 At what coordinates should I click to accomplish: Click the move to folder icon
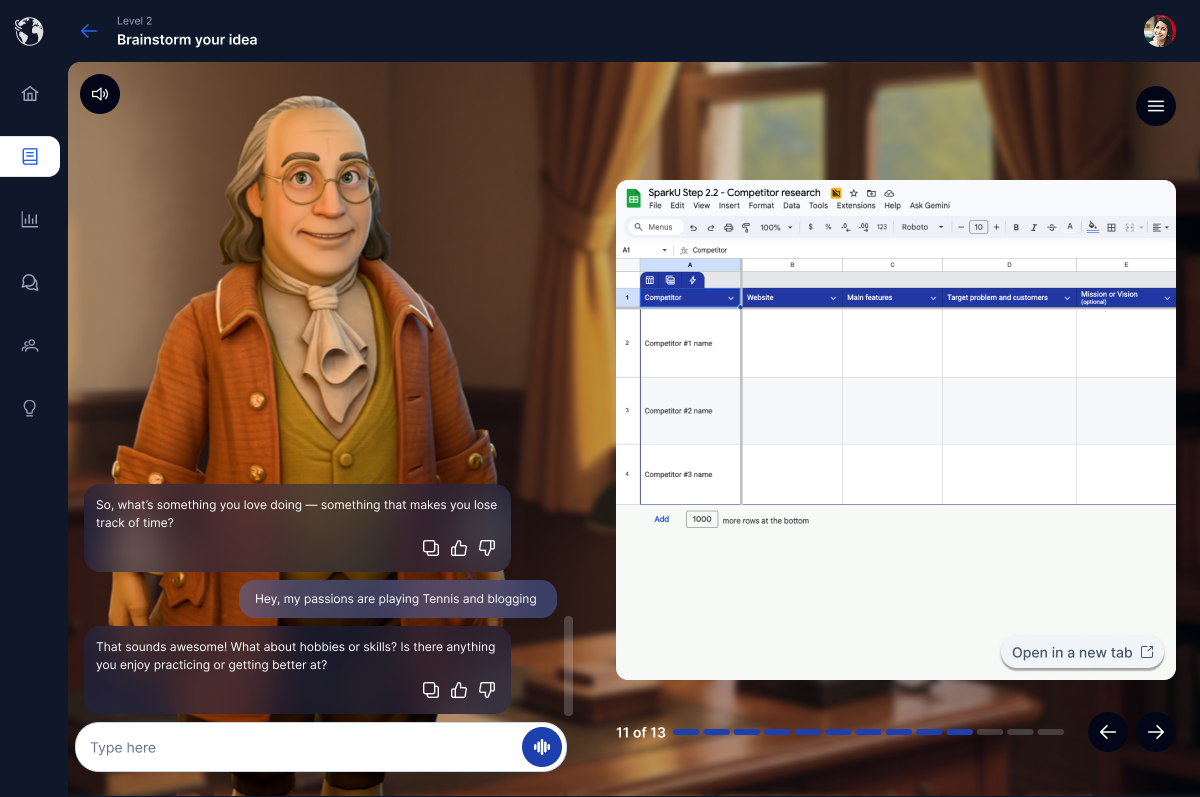(x=871, y=193)
